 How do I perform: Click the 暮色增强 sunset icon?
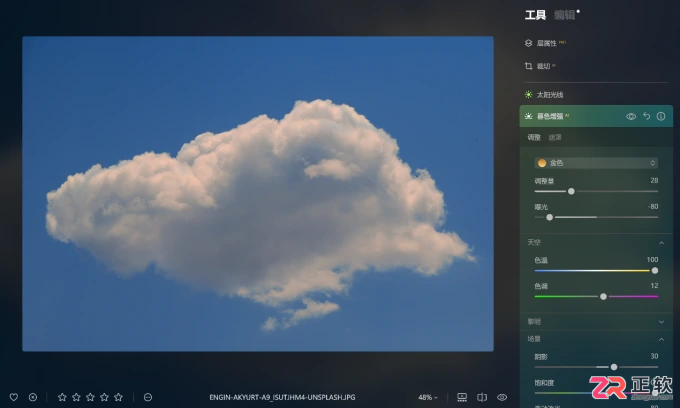click(528, 116)
